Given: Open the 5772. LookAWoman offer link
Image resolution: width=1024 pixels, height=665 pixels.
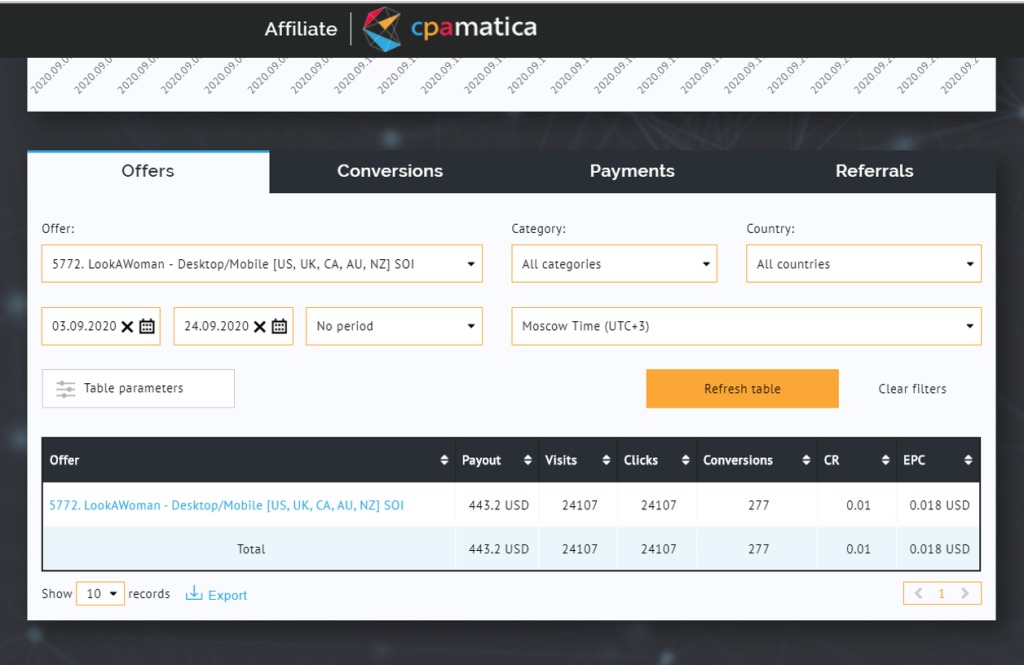Looking at the screenshot, I should (227, 505).
